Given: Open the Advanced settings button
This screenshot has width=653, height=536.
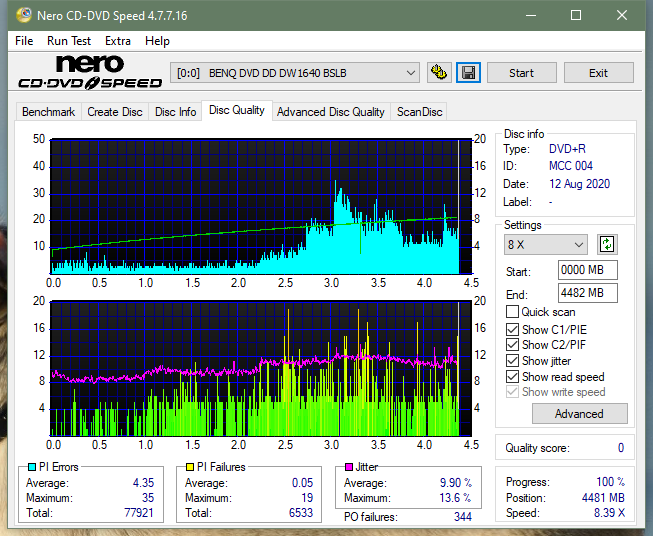Looking at the screenshot, I should pos(579,414).
